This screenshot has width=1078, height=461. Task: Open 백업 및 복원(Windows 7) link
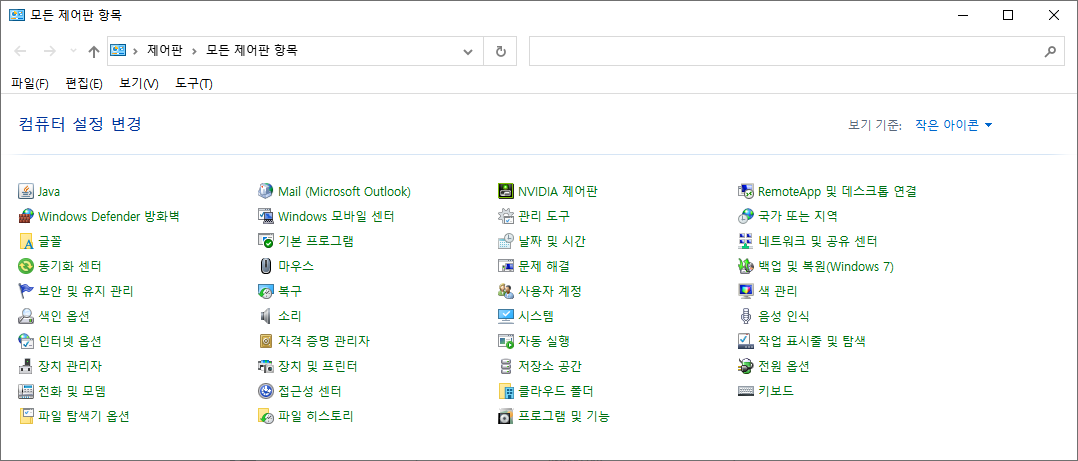point(825,266)
